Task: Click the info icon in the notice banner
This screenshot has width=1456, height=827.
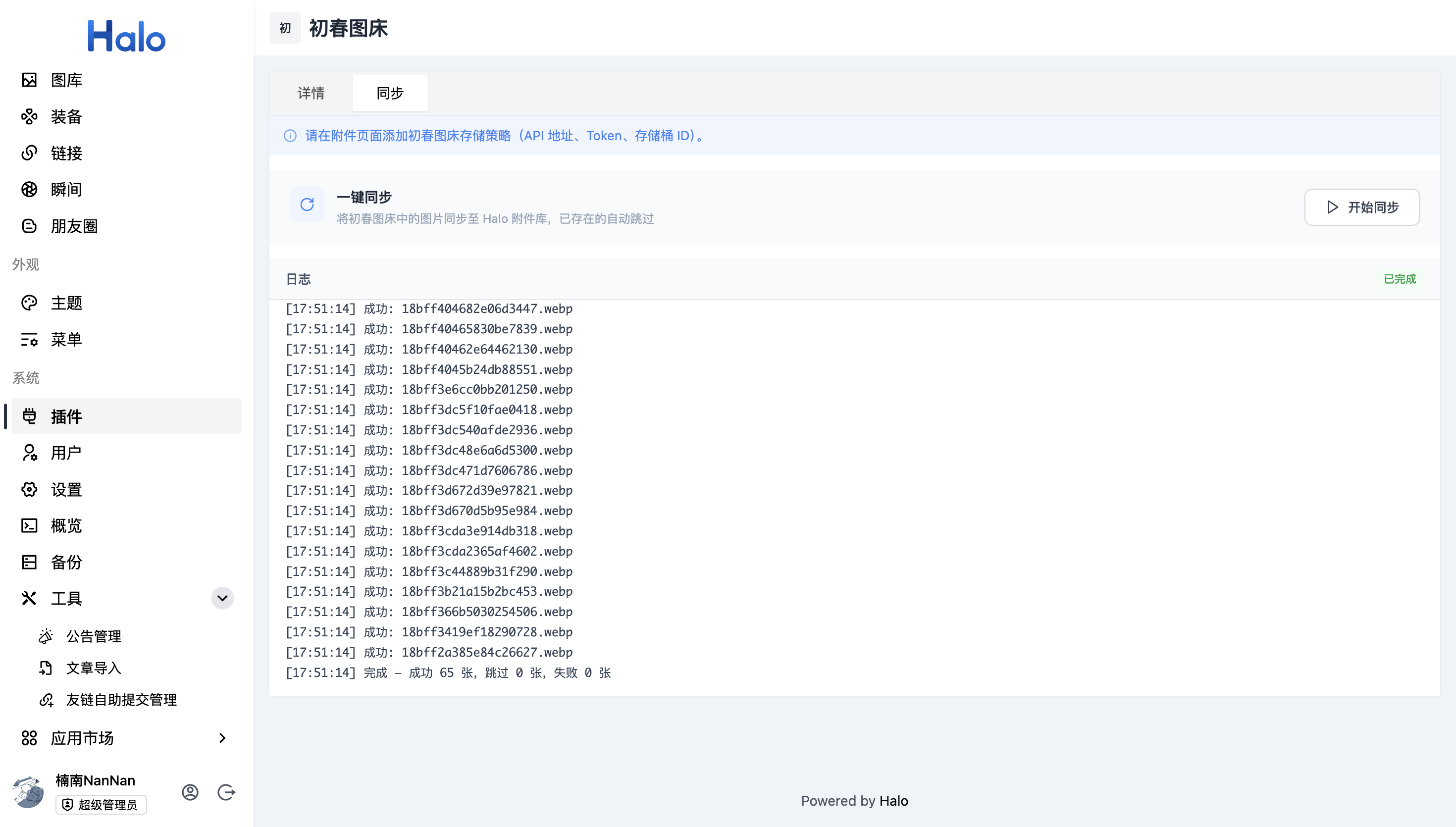Action: point(290,136)
